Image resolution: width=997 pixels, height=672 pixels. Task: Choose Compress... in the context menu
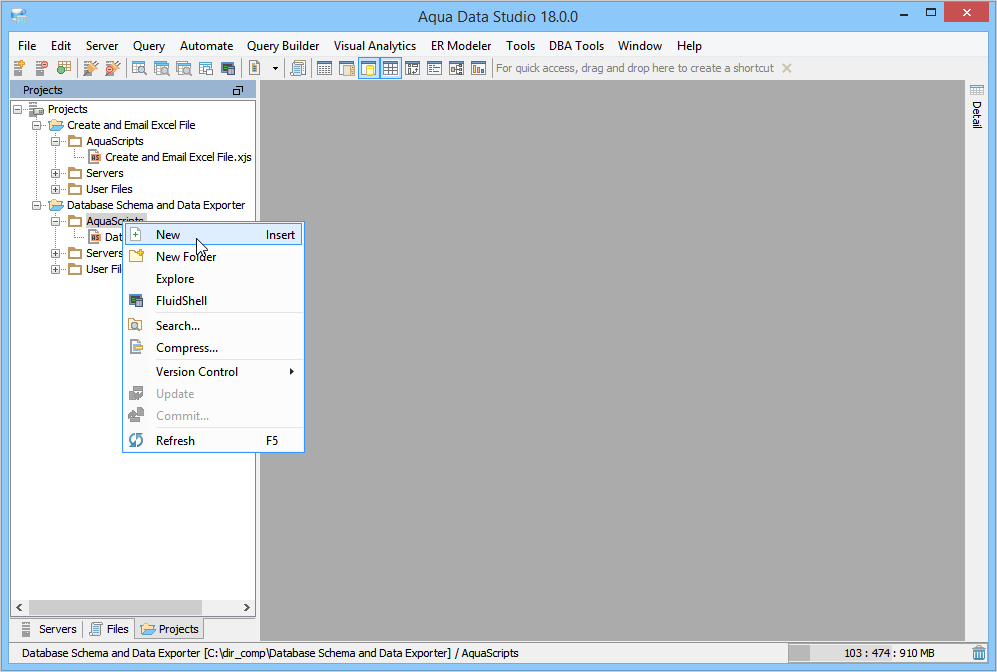point(214,348)
